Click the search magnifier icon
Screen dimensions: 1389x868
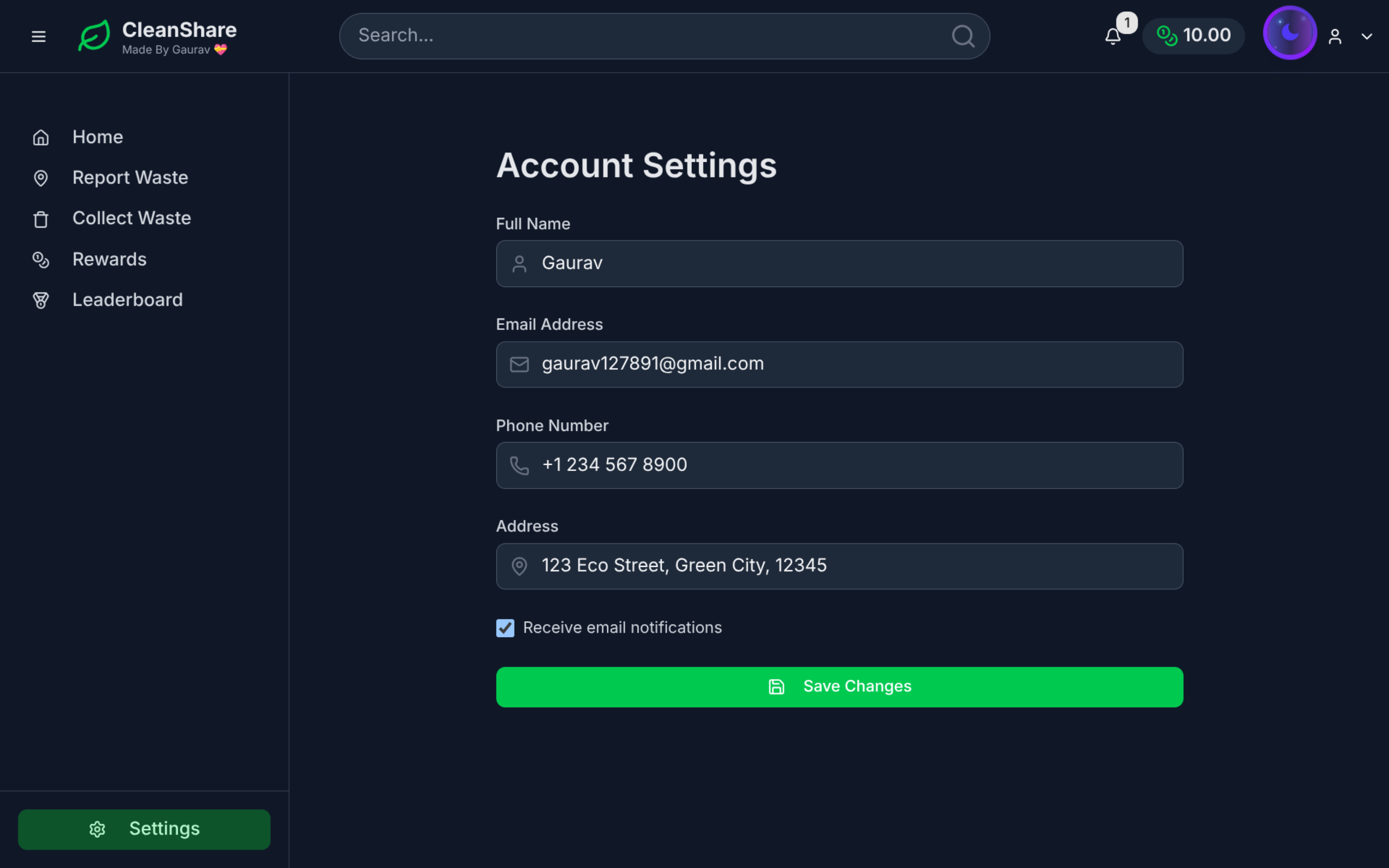coord(963,36)
